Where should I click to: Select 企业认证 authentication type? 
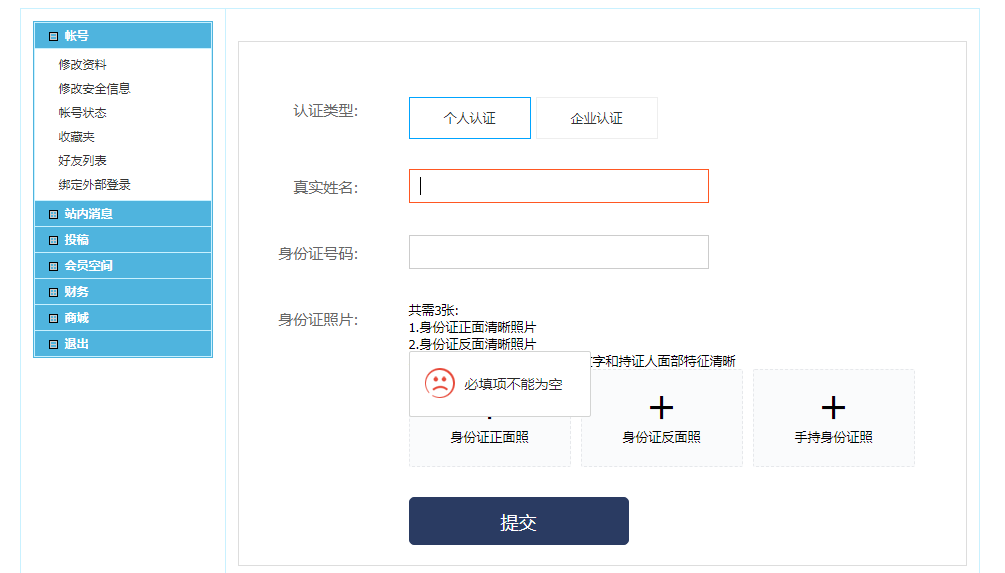click(596, 118)
